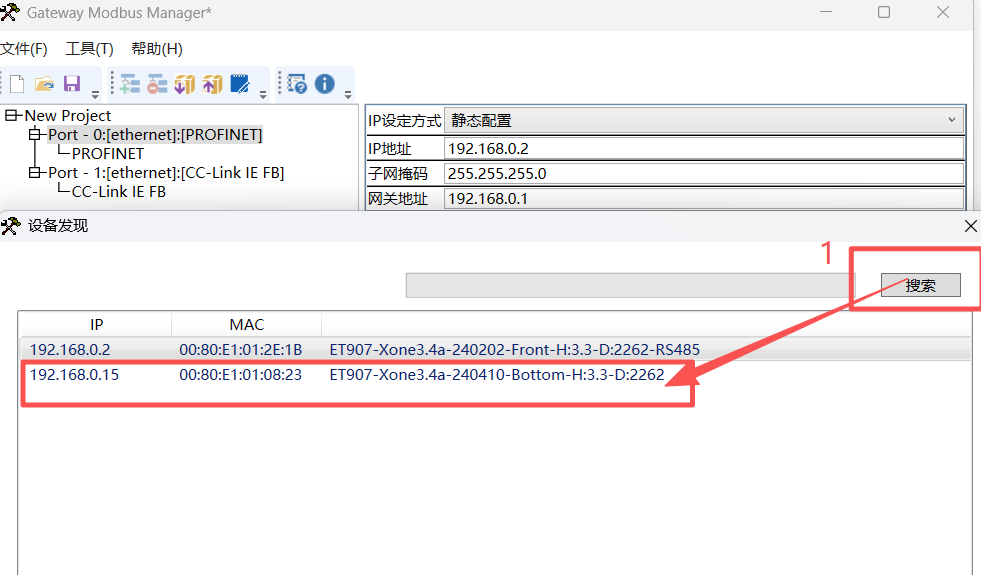Screen dimensions: 981x575
Task: Select the PROFINET child node
Action: coord(108,154)
